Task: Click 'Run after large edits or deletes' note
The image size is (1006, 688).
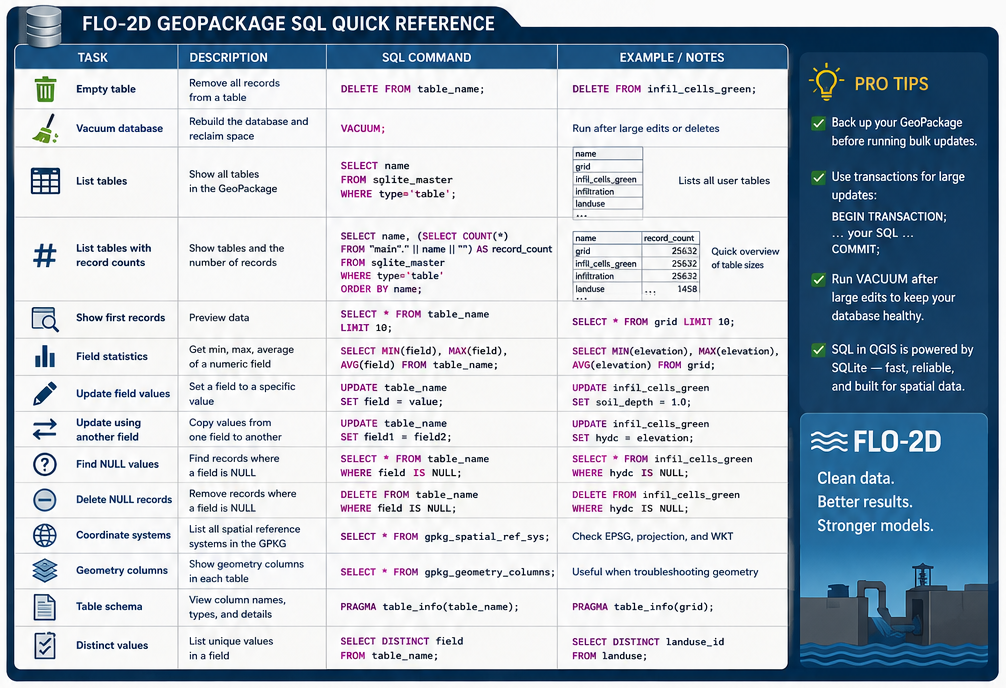Action: [645, 128]
